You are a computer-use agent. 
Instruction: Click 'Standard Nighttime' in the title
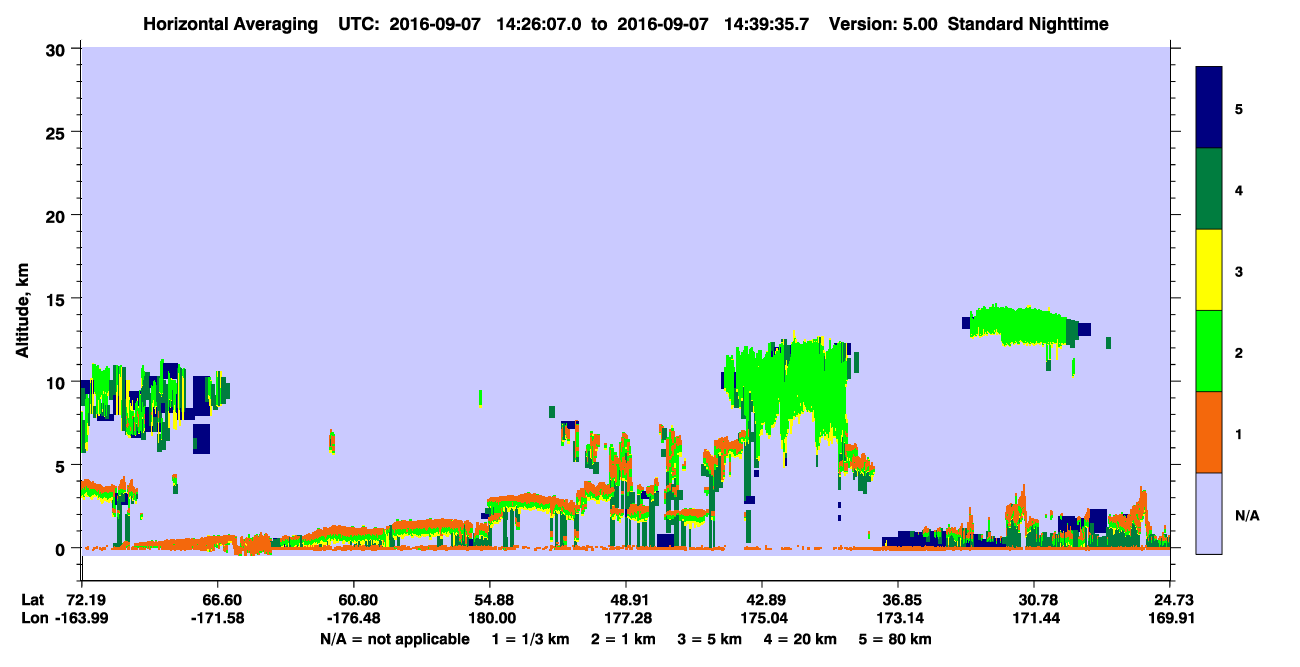point(1027,24)
